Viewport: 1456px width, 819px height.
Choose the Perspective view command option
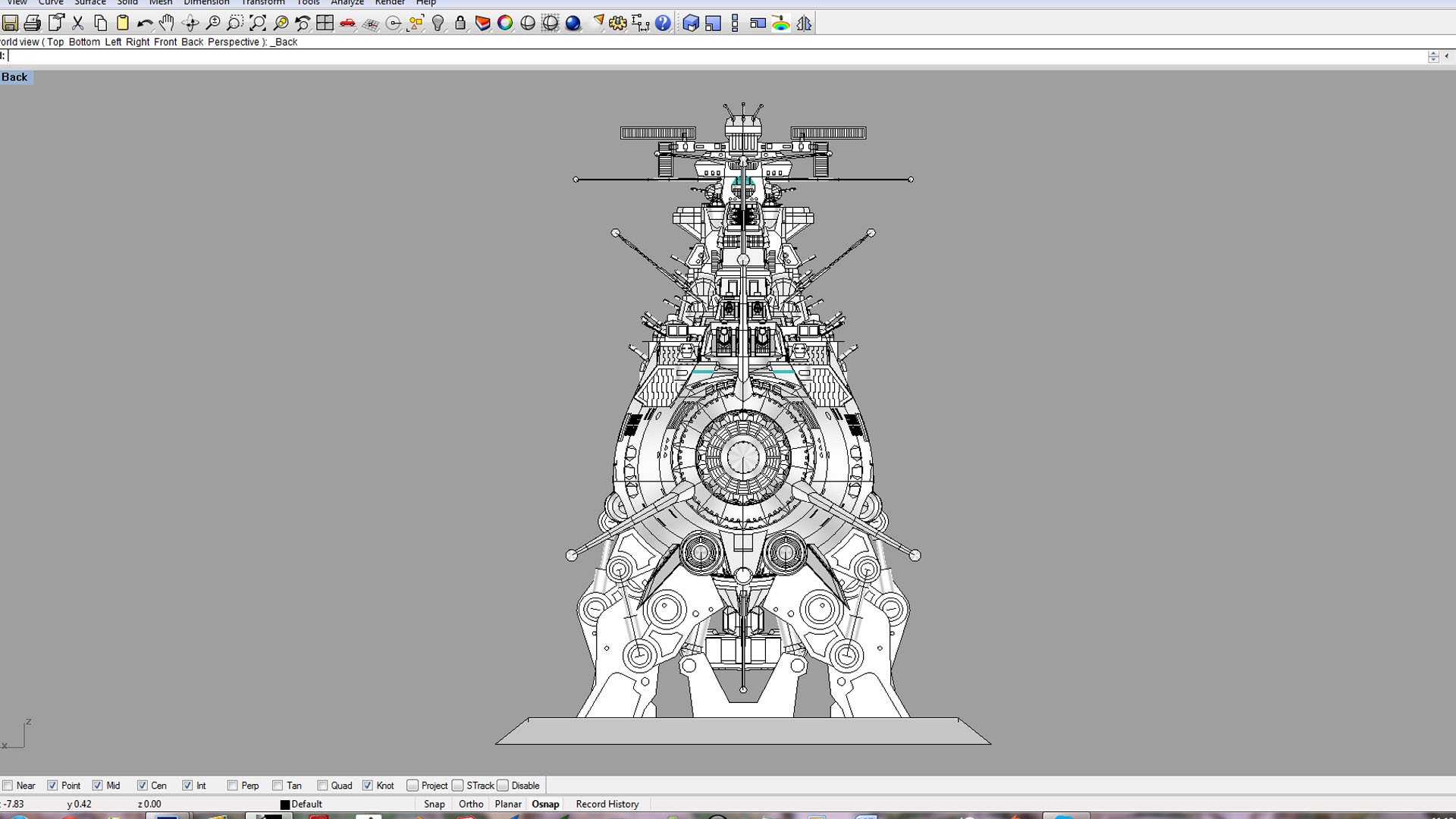click(234, 42)
